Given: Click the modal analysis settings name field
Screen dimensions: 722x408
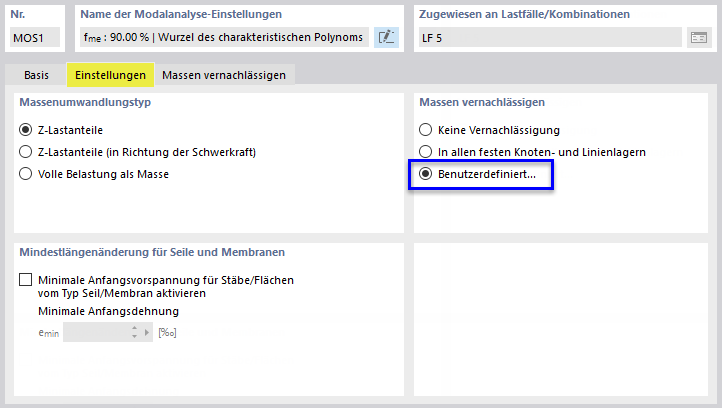Looking at the screenshot, I should click(225, 37).
